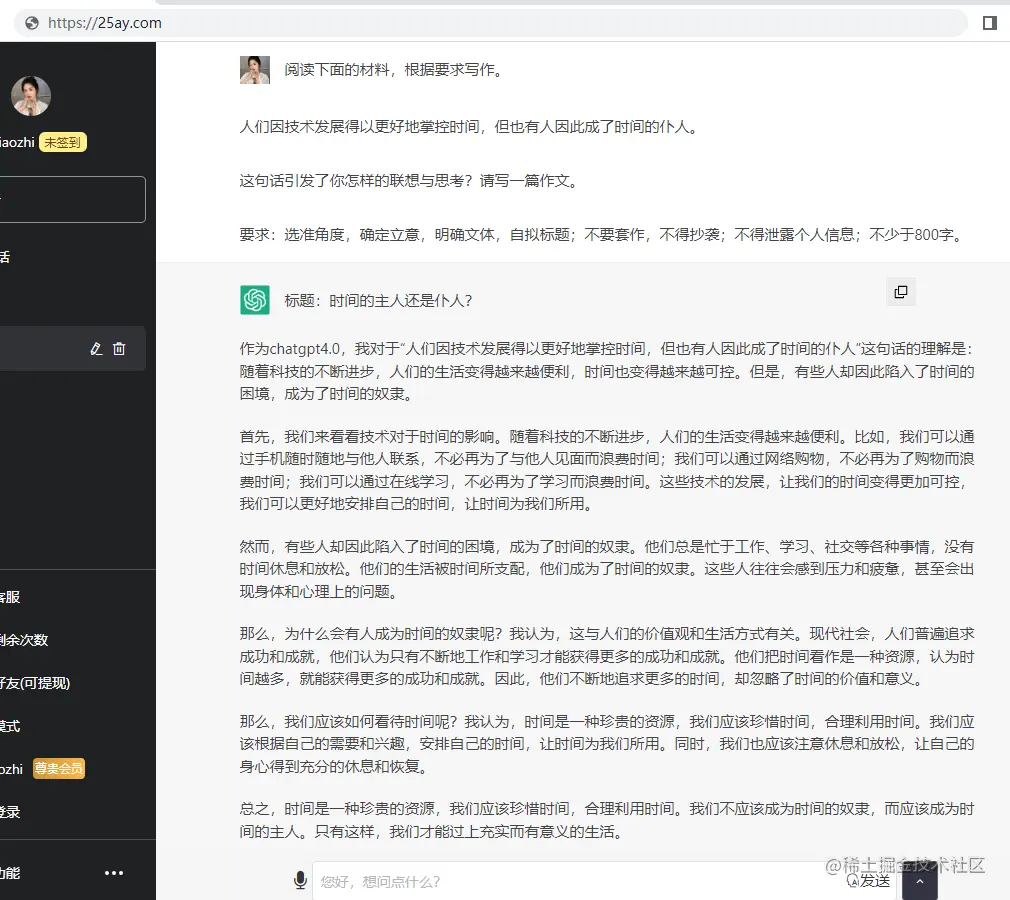Click the ChatGPT logo avatar
Viewport: 1010px width, 900px height.
pyautogui.click(x=255, y=300)
